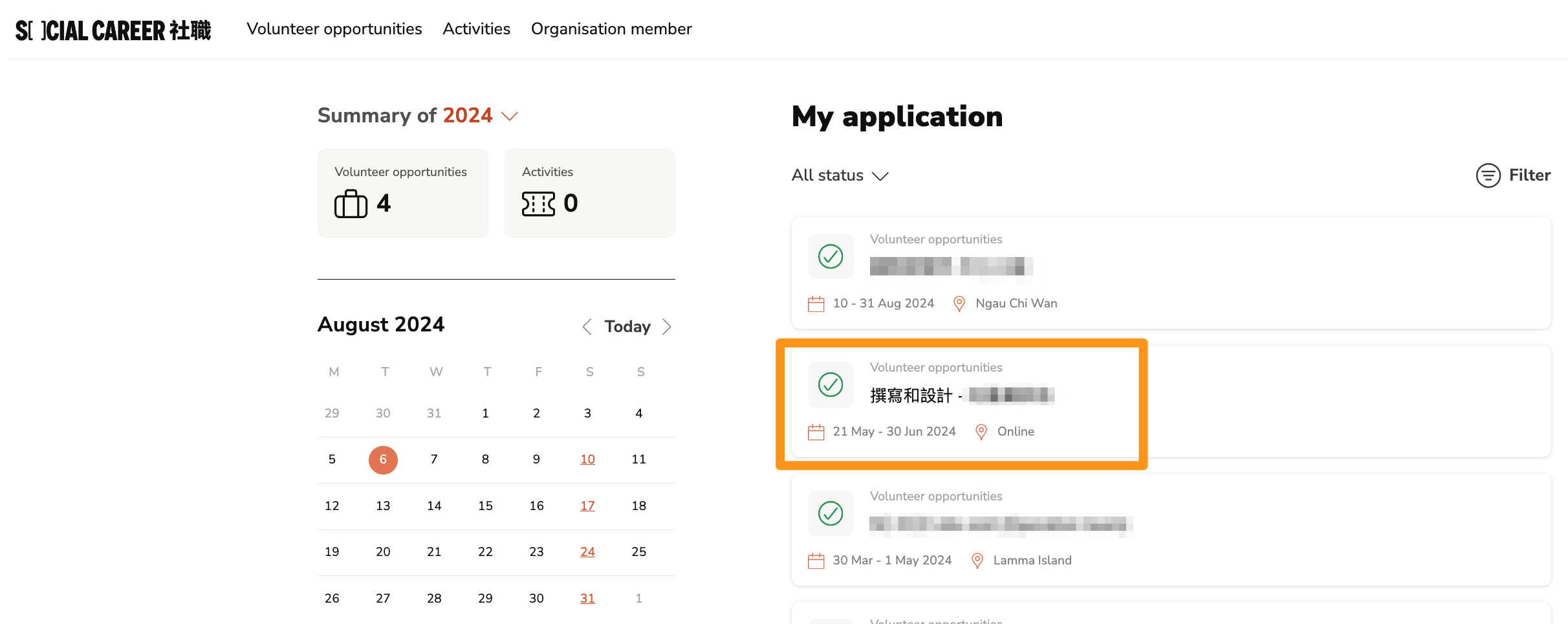Go to next month in calendar
This screenshot has height=624, width=1568.
tap(667, 327)
